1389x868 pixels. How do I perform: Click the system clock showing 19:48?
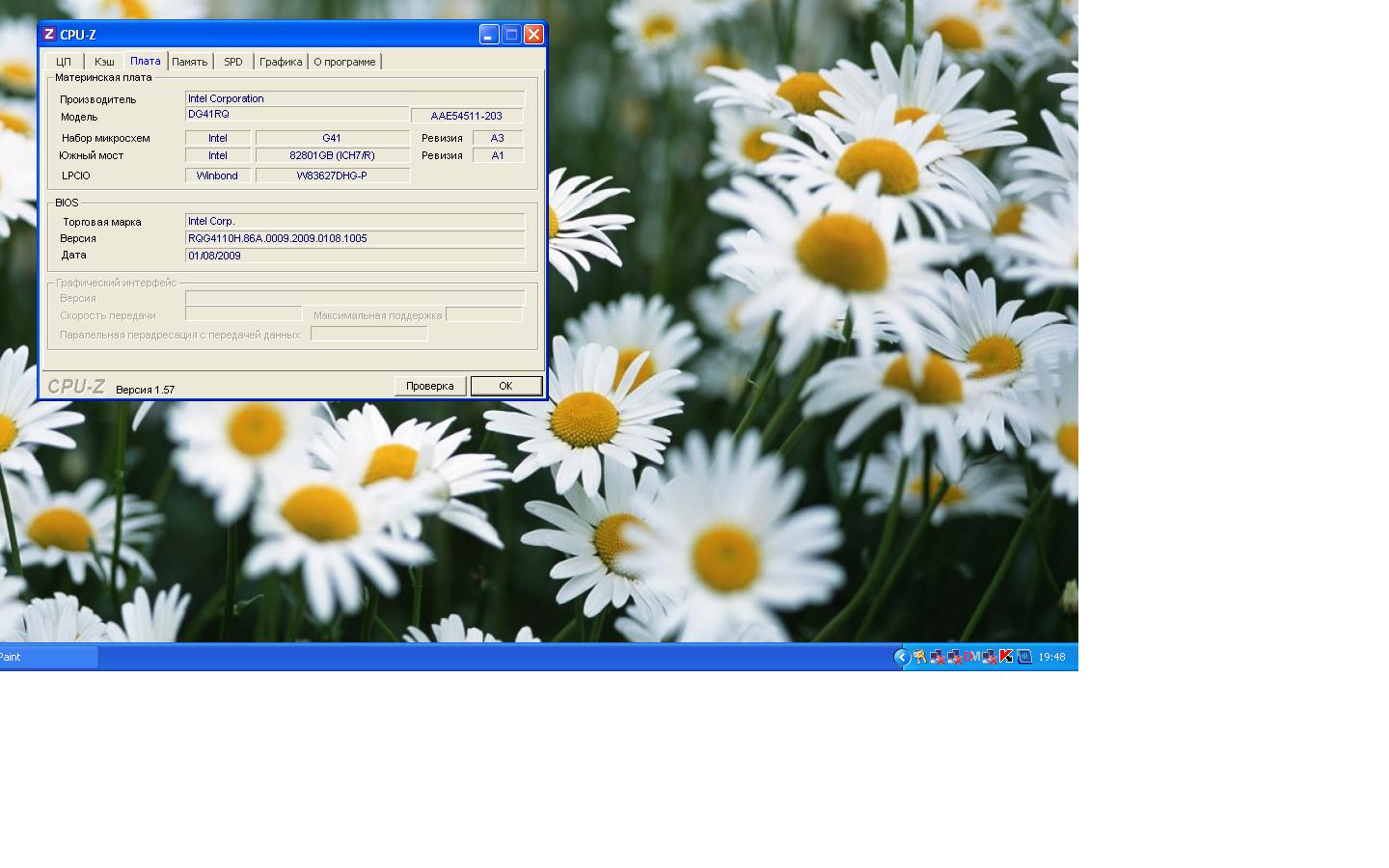(x=1051, y=657)
